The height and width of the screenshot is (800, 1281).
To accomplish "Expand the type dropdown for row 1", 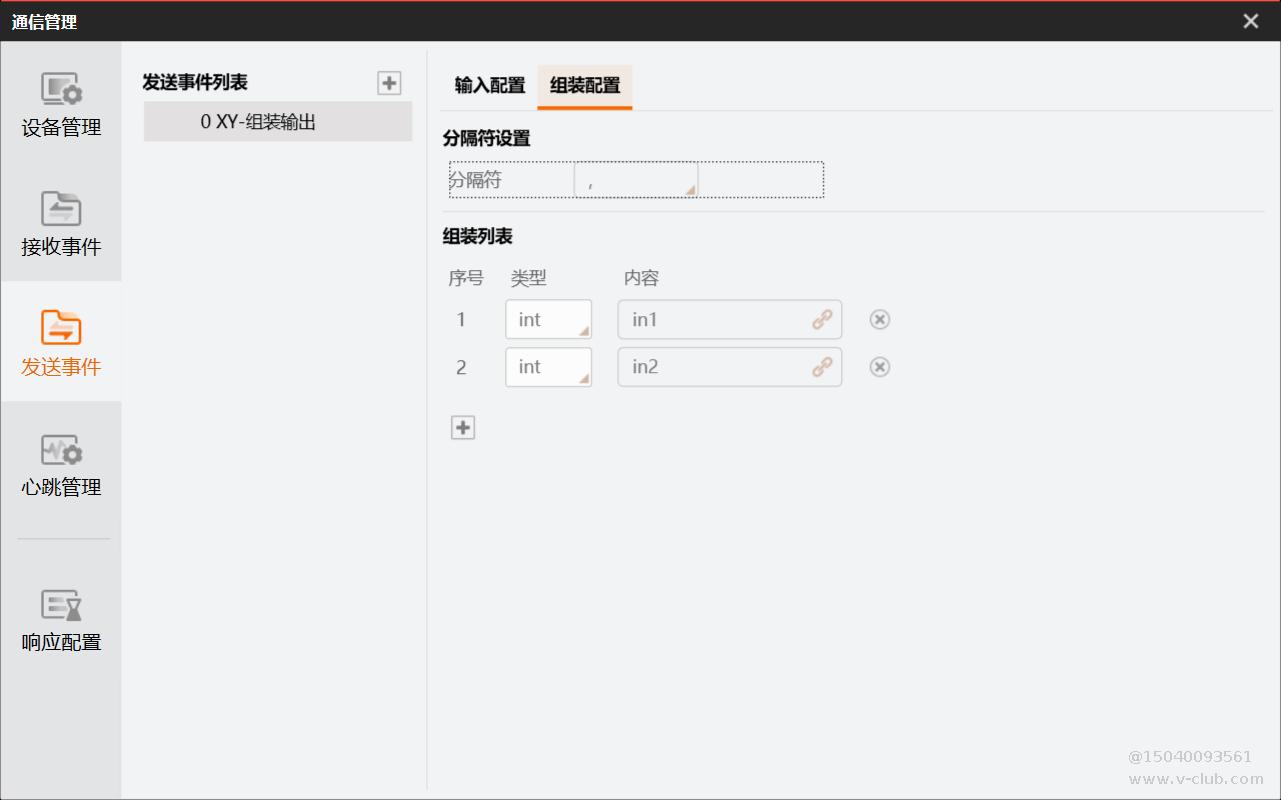I will [x=548, y=320].
